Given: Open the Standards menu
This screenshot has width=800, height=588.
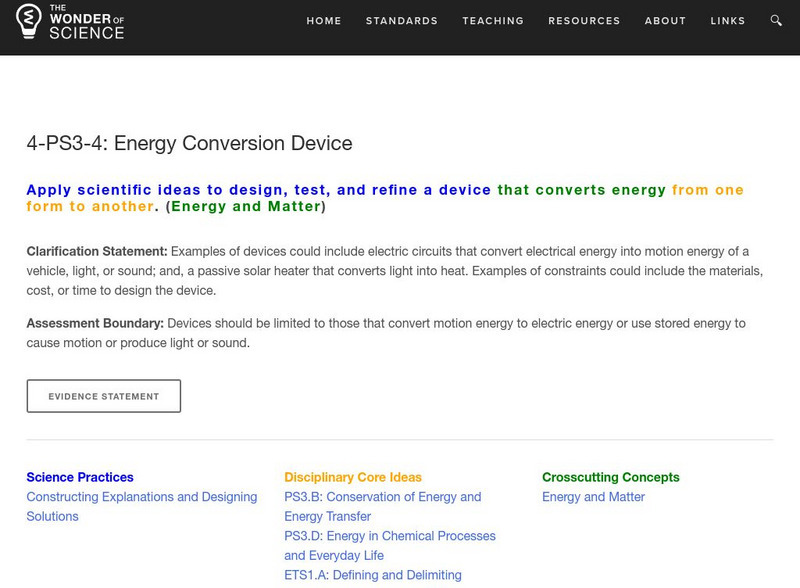Looking at the screenshot, I should pyautogui.click(x=402, y=21).
